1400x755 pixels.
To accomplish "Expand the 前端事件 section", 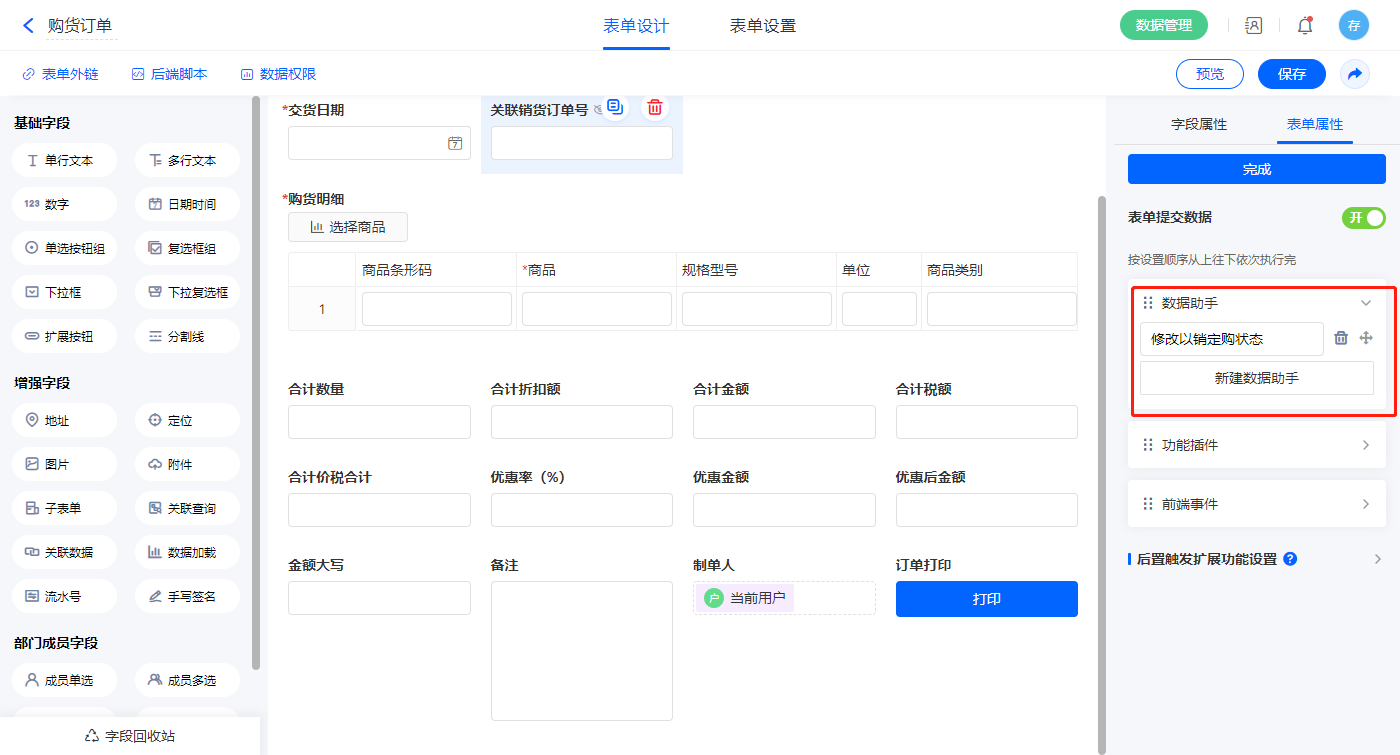I will pyautogui.click(x=1366, y=504).
